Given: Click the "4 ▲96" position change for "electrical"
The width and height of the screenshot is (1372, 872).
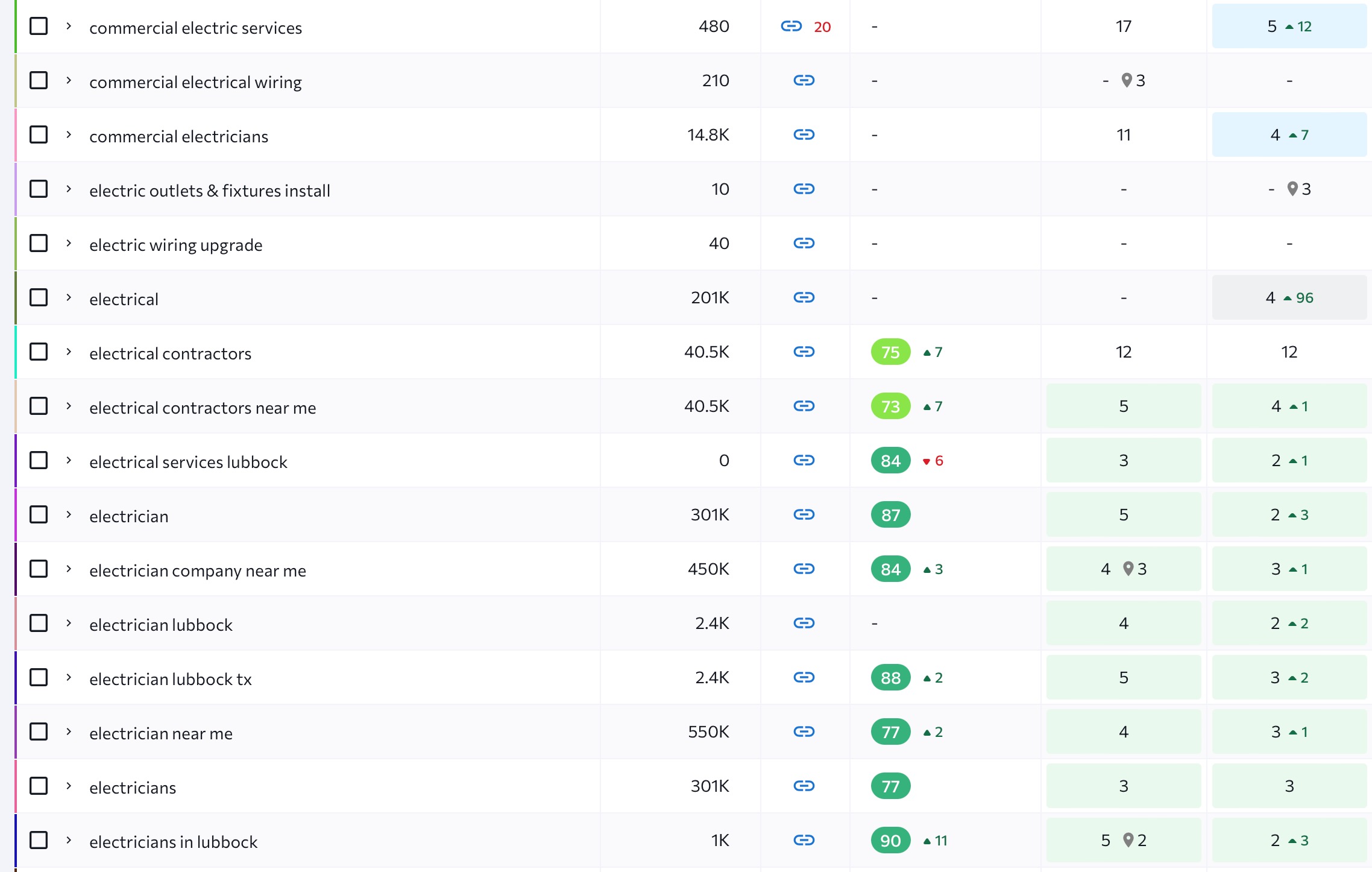Looking at the screenshot, I should (1289, 297).
